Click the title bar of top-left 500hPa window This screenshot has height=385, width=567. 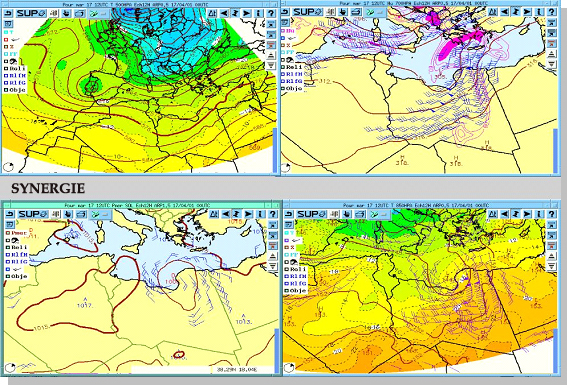tap(140, 4)
